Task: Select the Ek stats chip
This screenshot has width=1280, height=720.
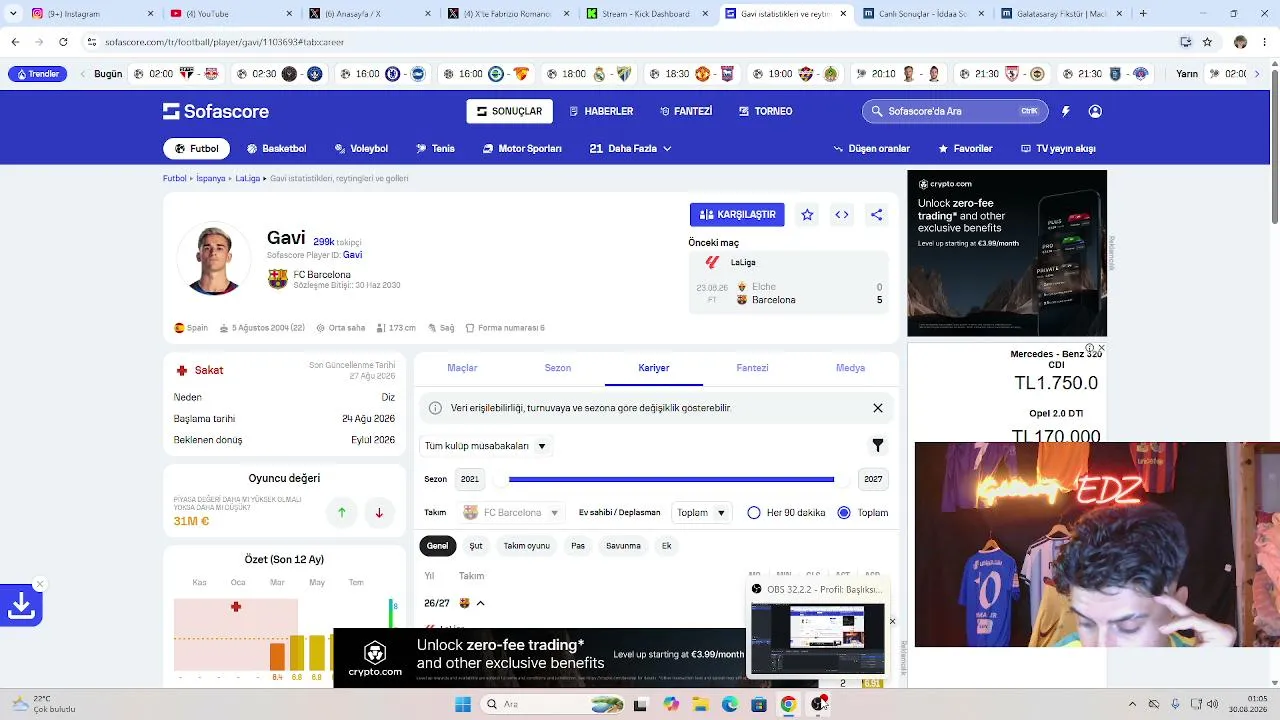Action: coord(666,546)
